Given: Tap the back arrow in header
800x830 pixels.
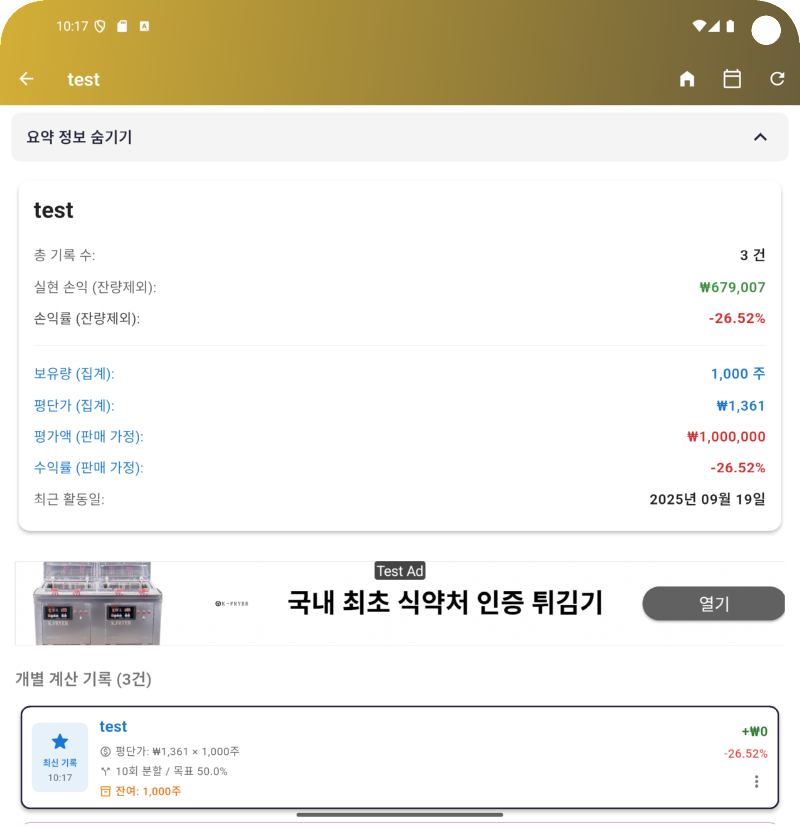Looking at the screenshot, I should (x=27, y=79).
